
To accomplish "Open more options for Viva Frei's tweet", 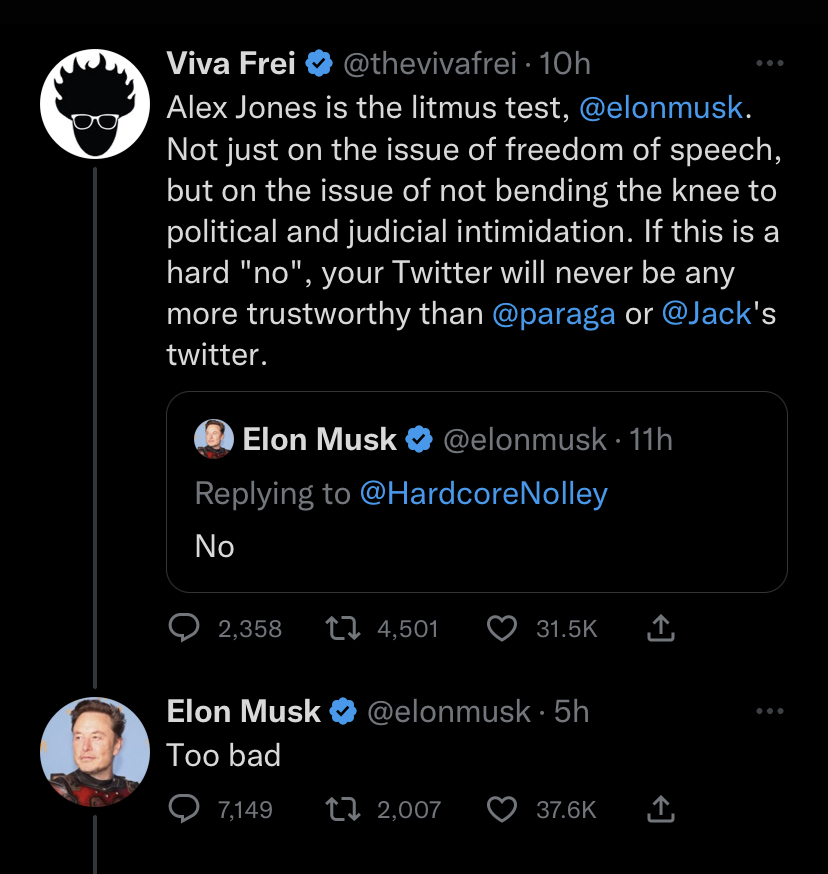I will click(x=770, y=64).
